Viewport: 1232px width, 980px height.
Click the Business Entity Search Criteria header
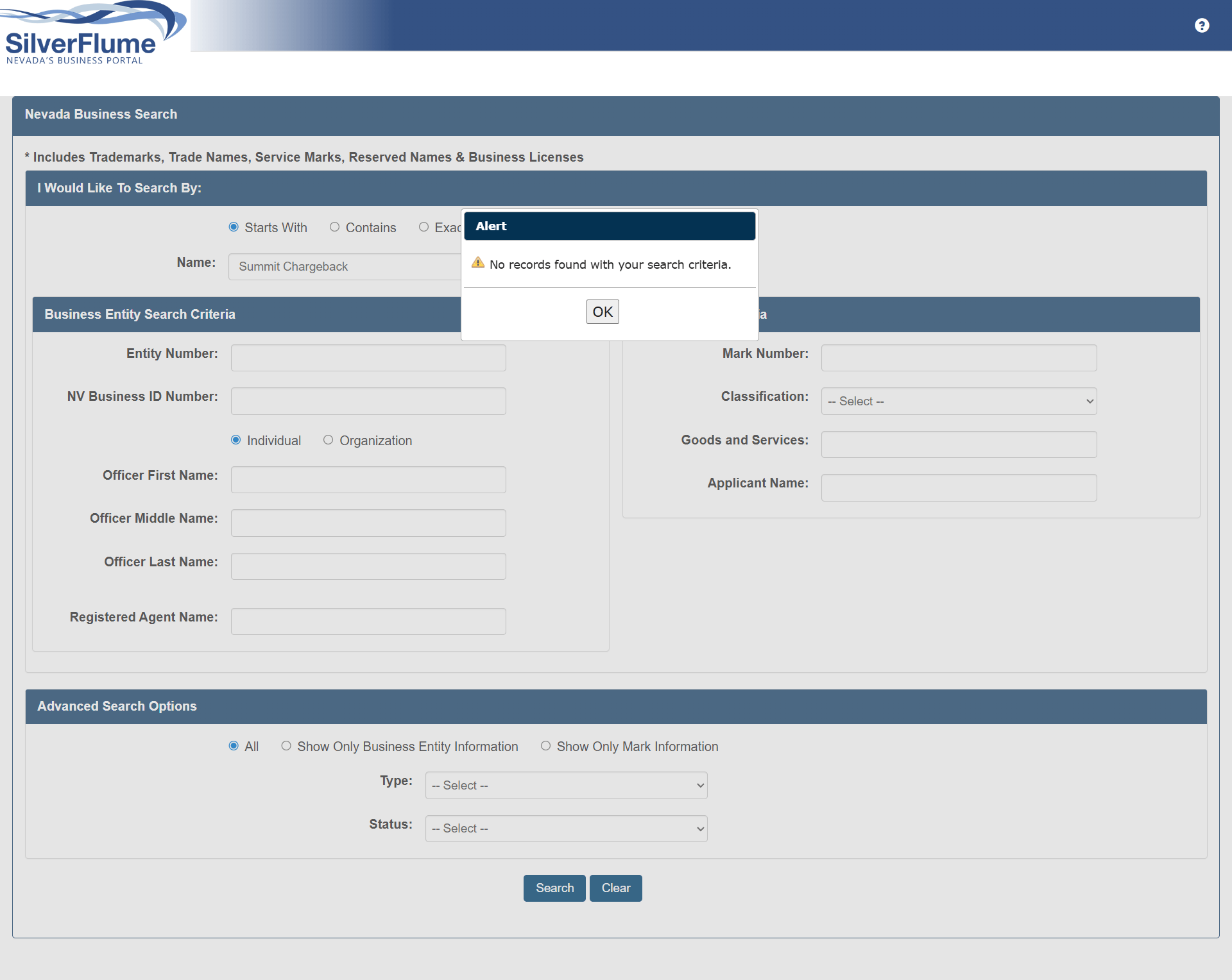pyautogui.click(x=247, y=314)
